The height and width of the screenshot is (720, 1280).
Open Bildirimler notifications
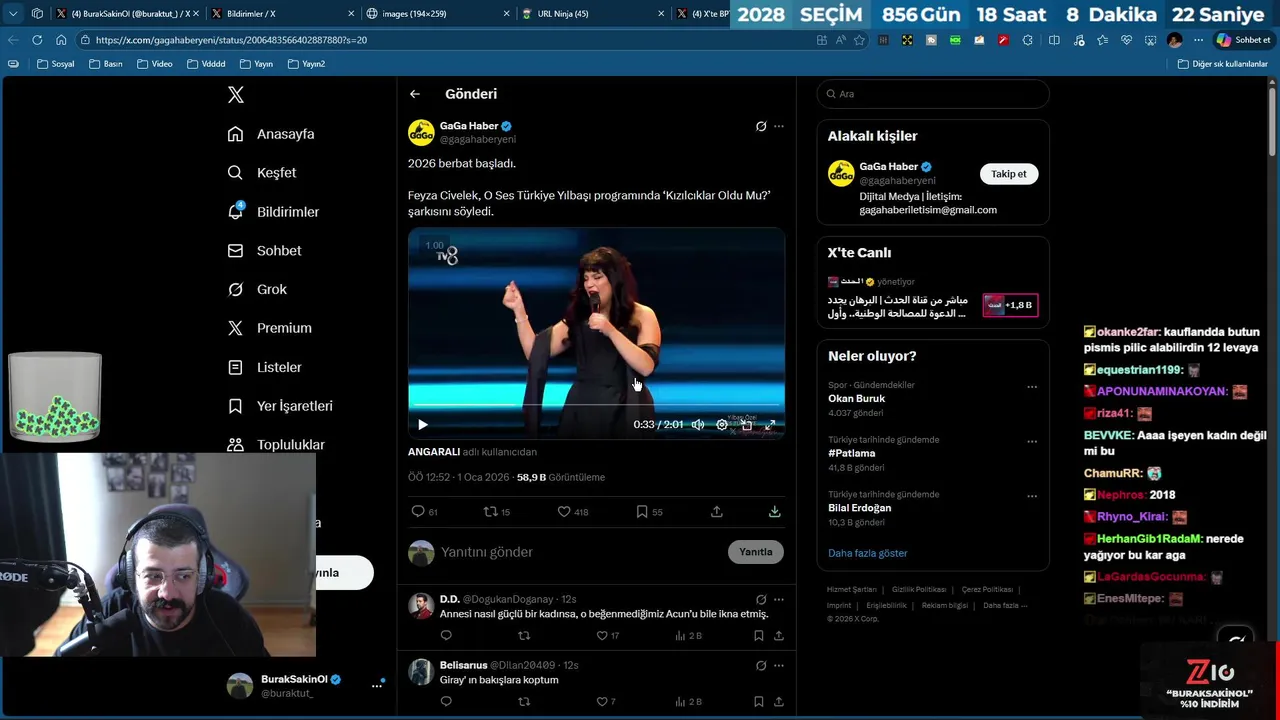(273, 212)
